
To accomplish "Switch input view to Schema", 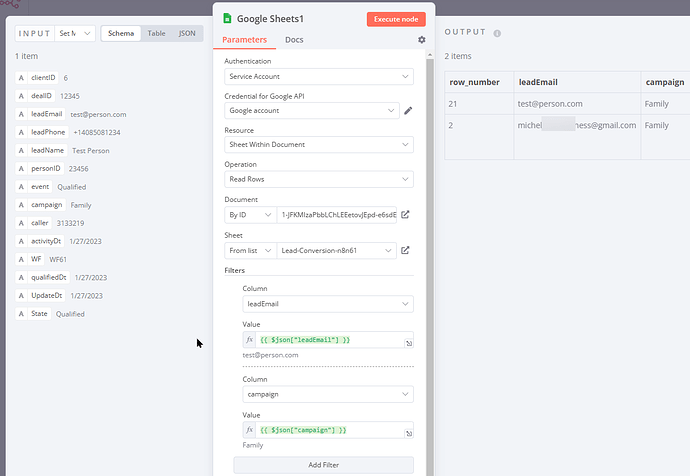I will click(121, 33).
